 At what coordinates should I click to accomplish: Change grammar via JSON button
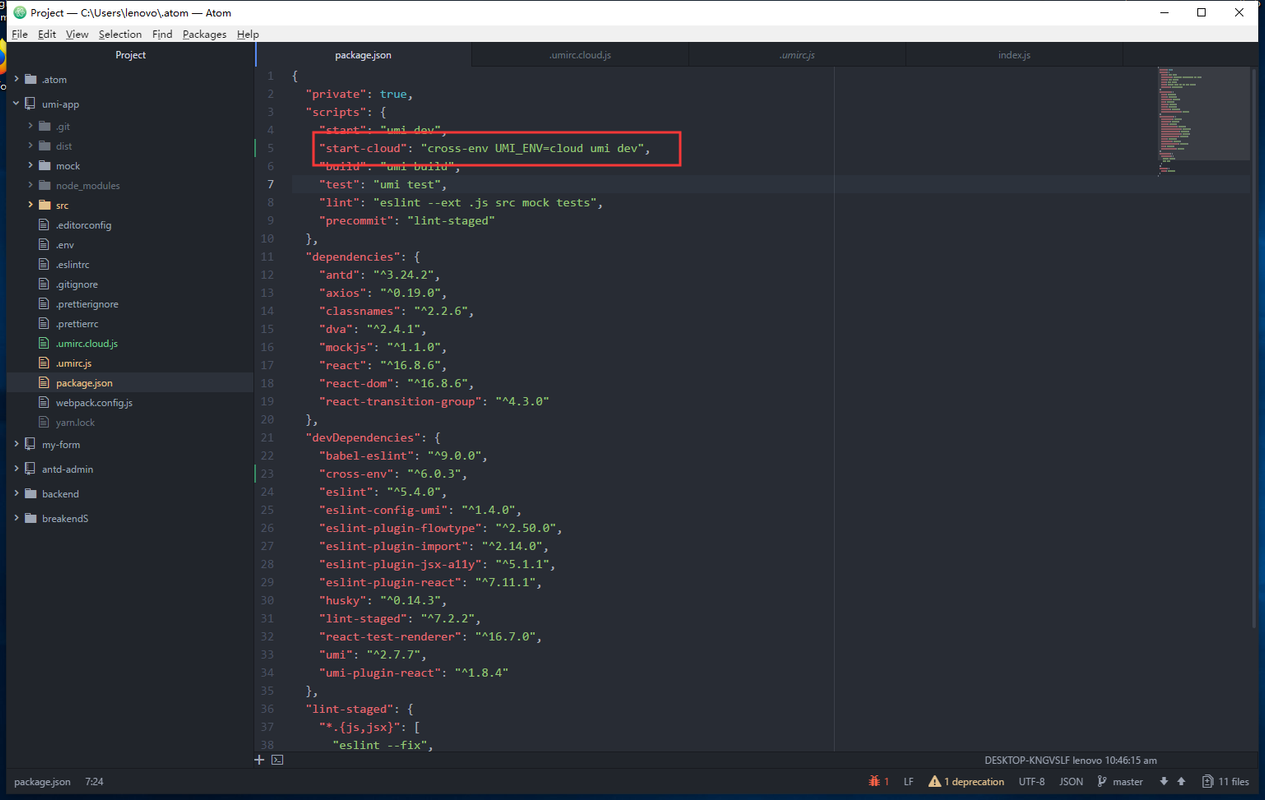(x=1071, y=782)
